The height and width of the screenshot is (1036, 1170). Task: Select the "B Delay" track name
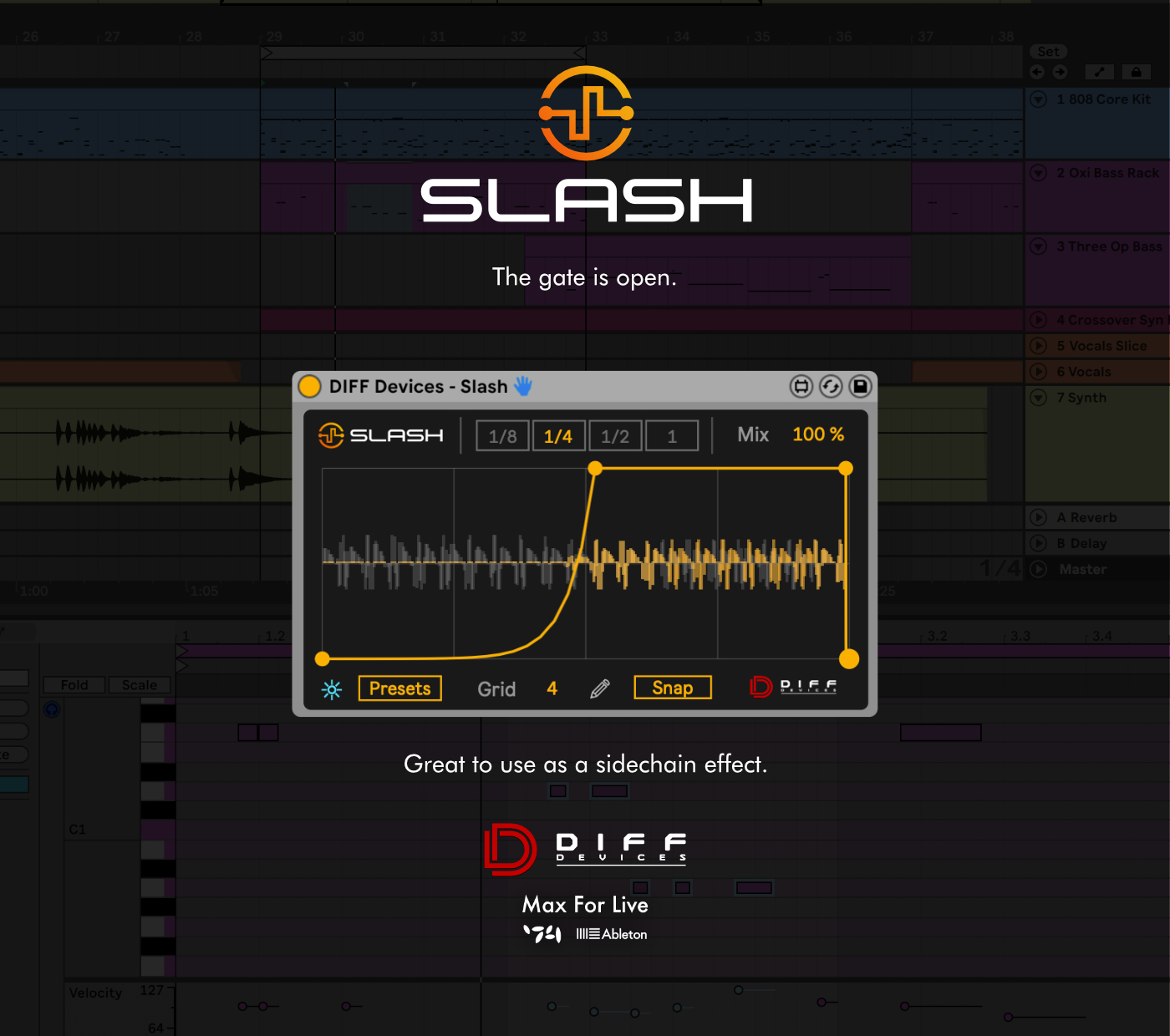[1081, 544]
